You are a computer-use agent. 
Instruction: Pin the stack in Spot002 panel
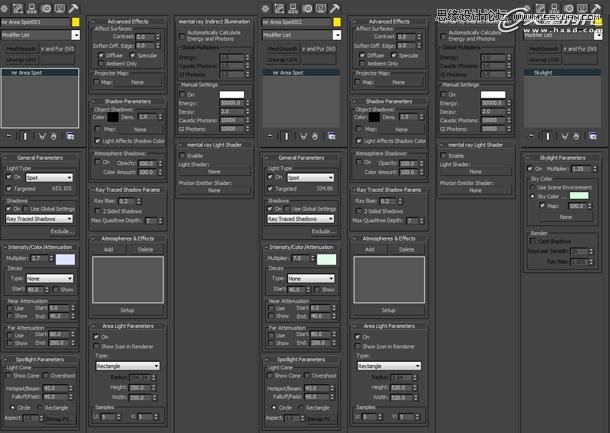(x=270, y=136)
